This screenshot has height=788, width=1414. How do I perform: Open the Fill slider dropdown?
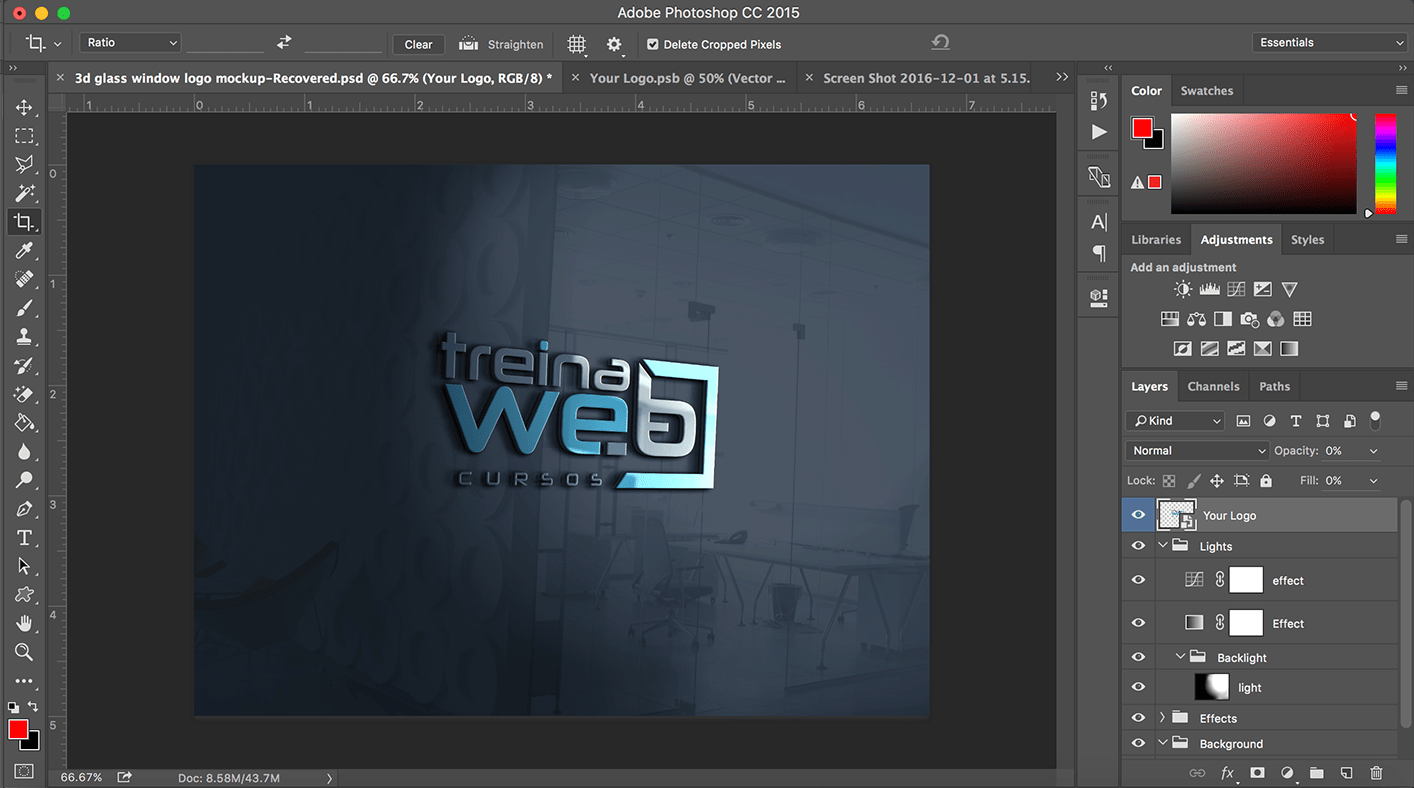point(1373,481)
